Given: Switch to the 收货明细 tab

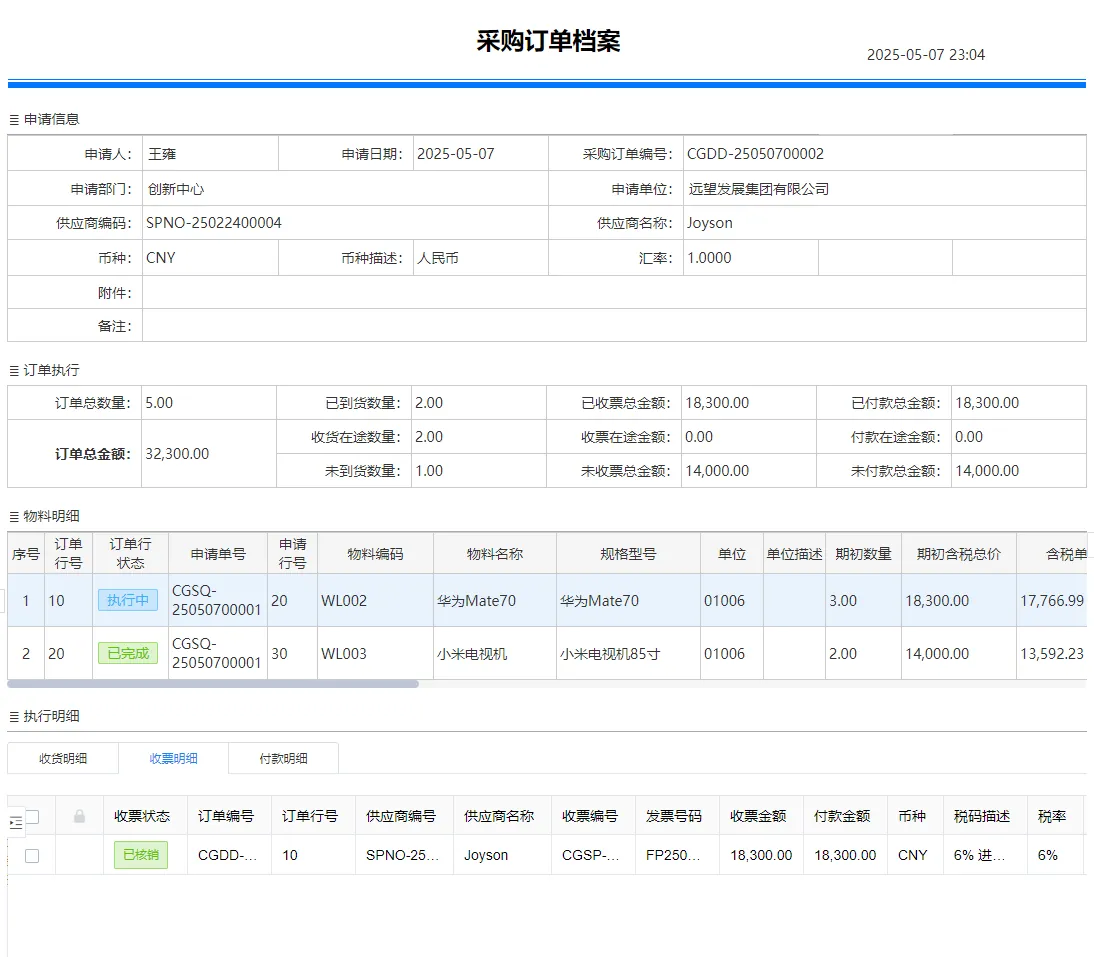Looking at the screenshot, I should [x=63, y=758].
